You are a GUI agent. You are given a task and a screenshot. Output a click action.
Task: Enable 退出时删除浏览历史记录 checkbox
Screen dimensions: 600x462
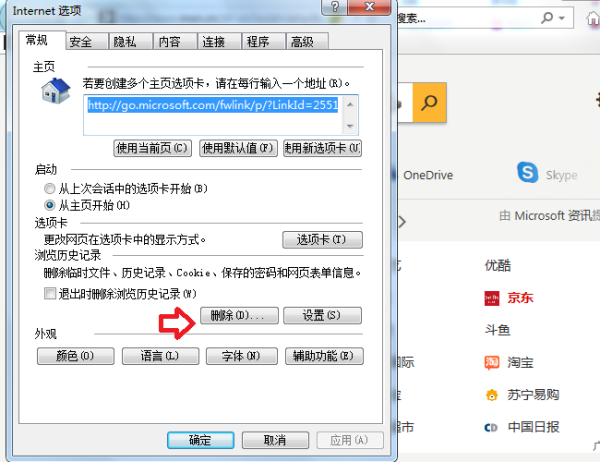click(x=50, y=294)
